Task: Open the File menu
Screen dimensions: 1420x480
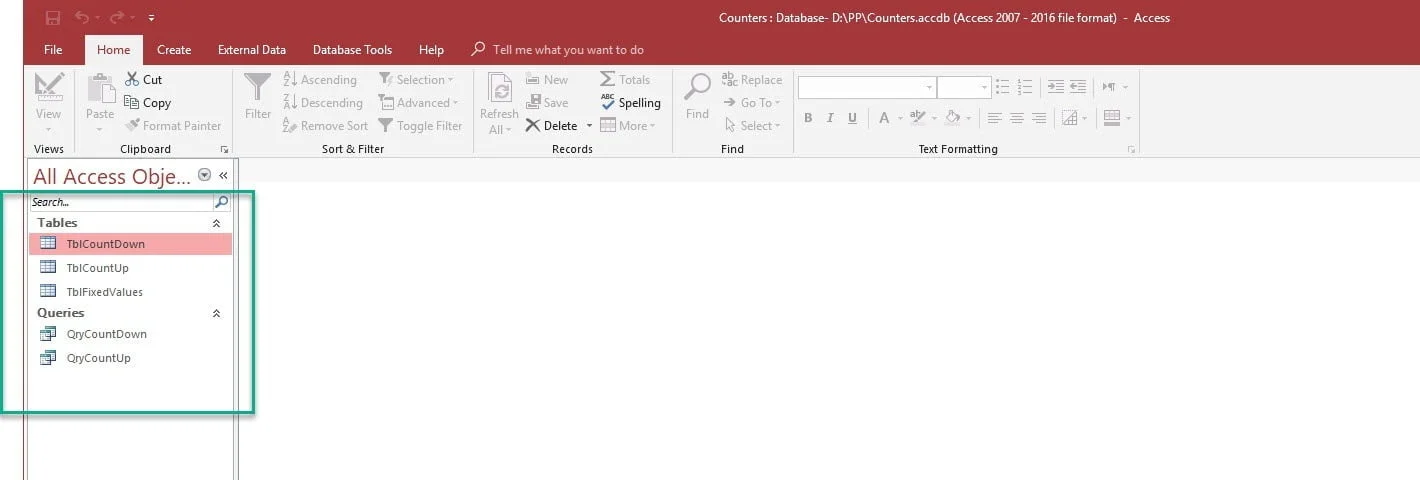Action: click(x=53, y=49)
